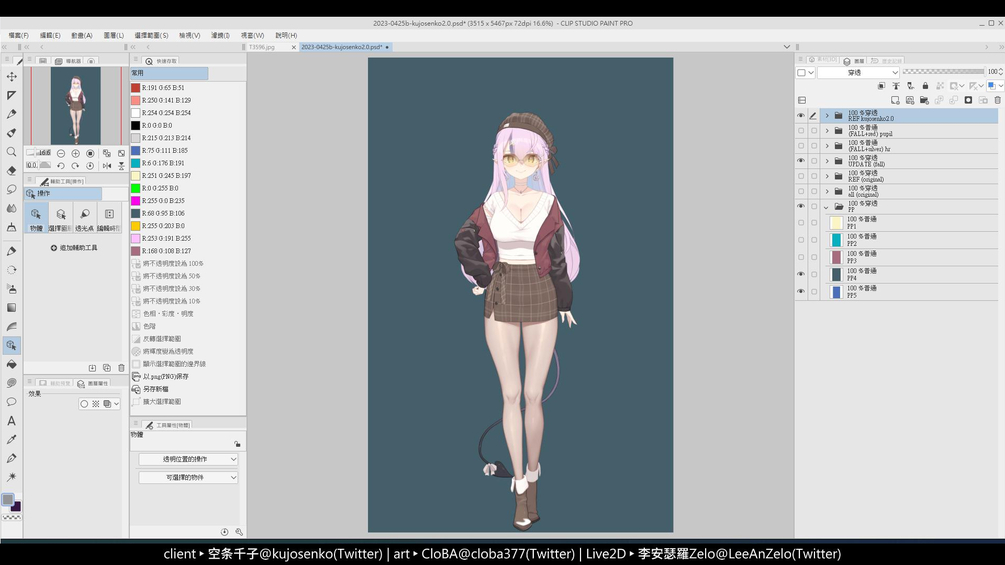The height and width of the screenshot is (565, 1005).
Task: Open the Edit (E) menu
Action: pyautogui.click(x=49, y=35)
